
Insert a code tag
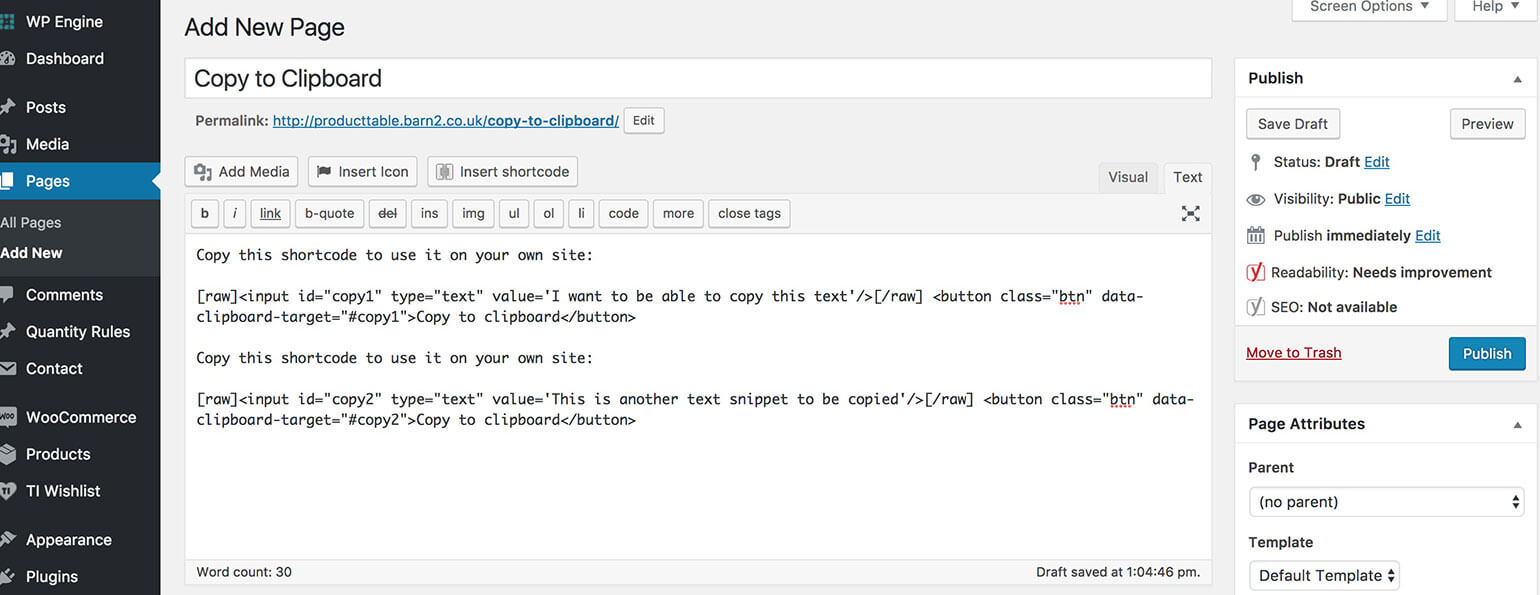pyautogui.click(x=623, y=213)
